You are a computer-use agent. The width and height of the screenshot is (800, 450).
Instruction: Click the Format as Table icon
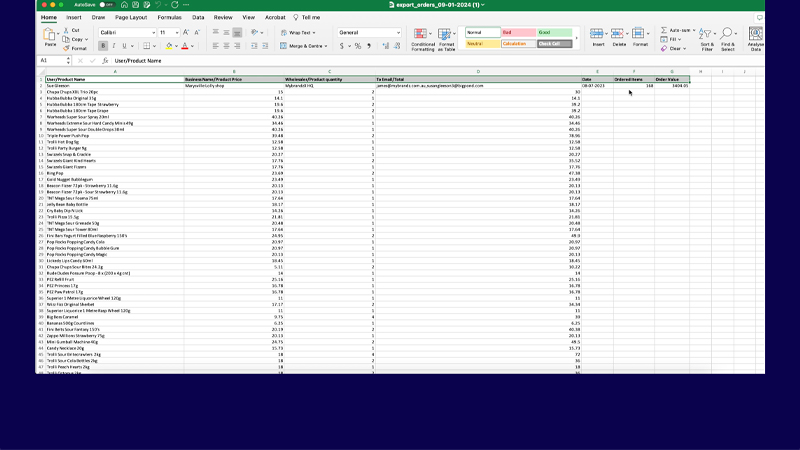pyautogui.click(x=446, y=36)
